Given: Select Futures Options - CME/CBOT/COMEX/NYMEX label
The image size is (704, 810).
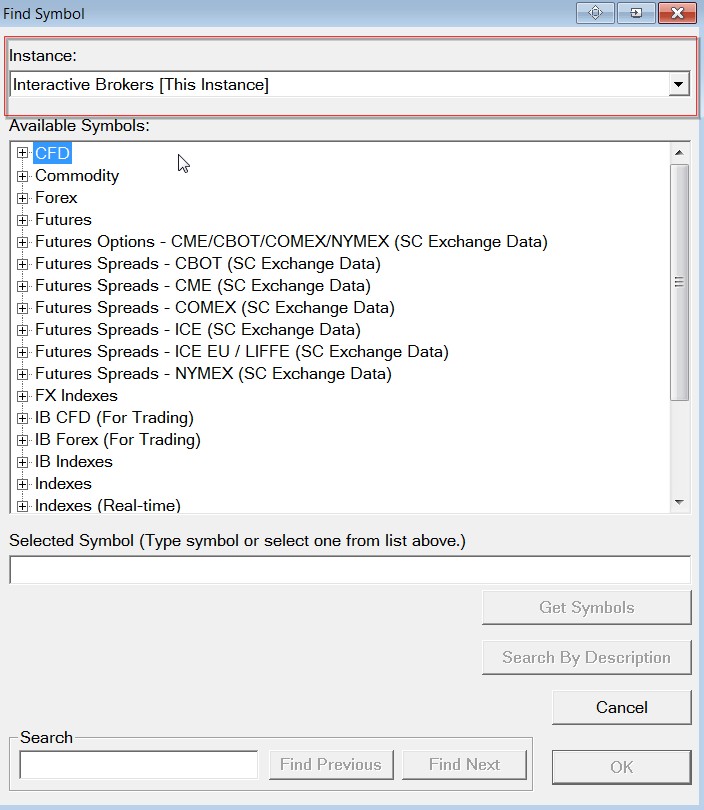Looking at the screenshot, I should tap(291, 242).
